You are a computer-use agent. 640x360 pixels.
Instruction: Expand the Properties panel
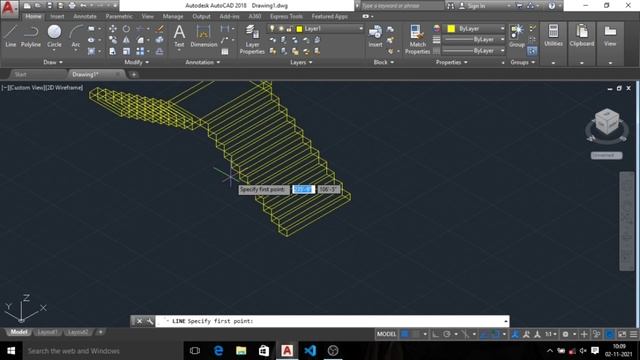point(451,62)
